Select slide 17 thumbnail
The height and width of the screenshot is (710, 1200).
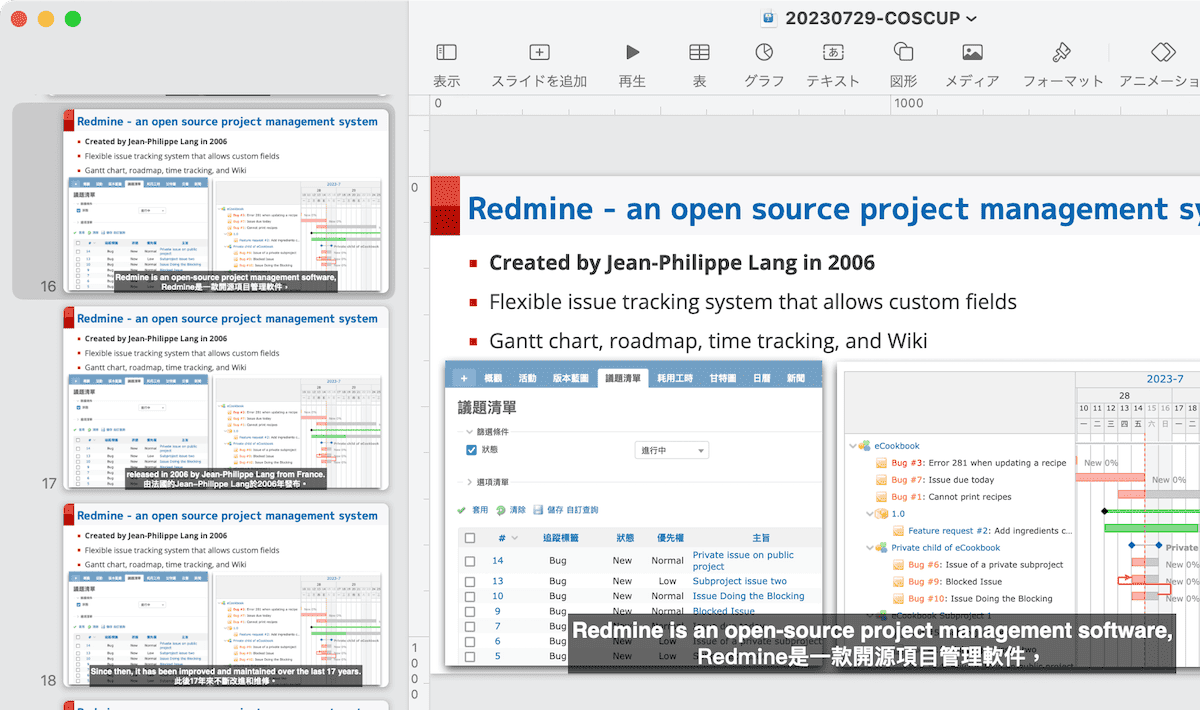(x=224, y=398)
